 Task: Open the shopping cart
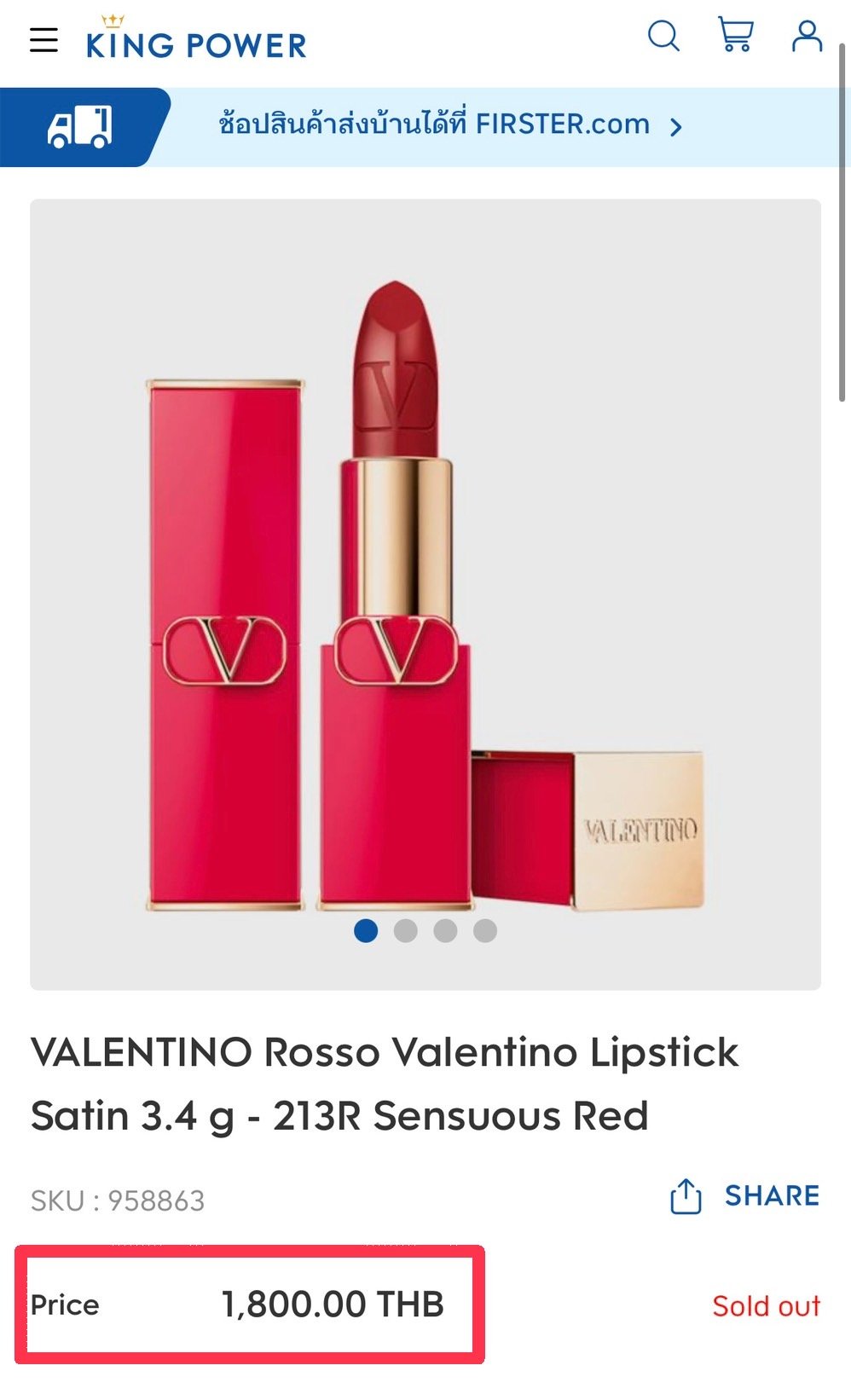click(735, 35)
